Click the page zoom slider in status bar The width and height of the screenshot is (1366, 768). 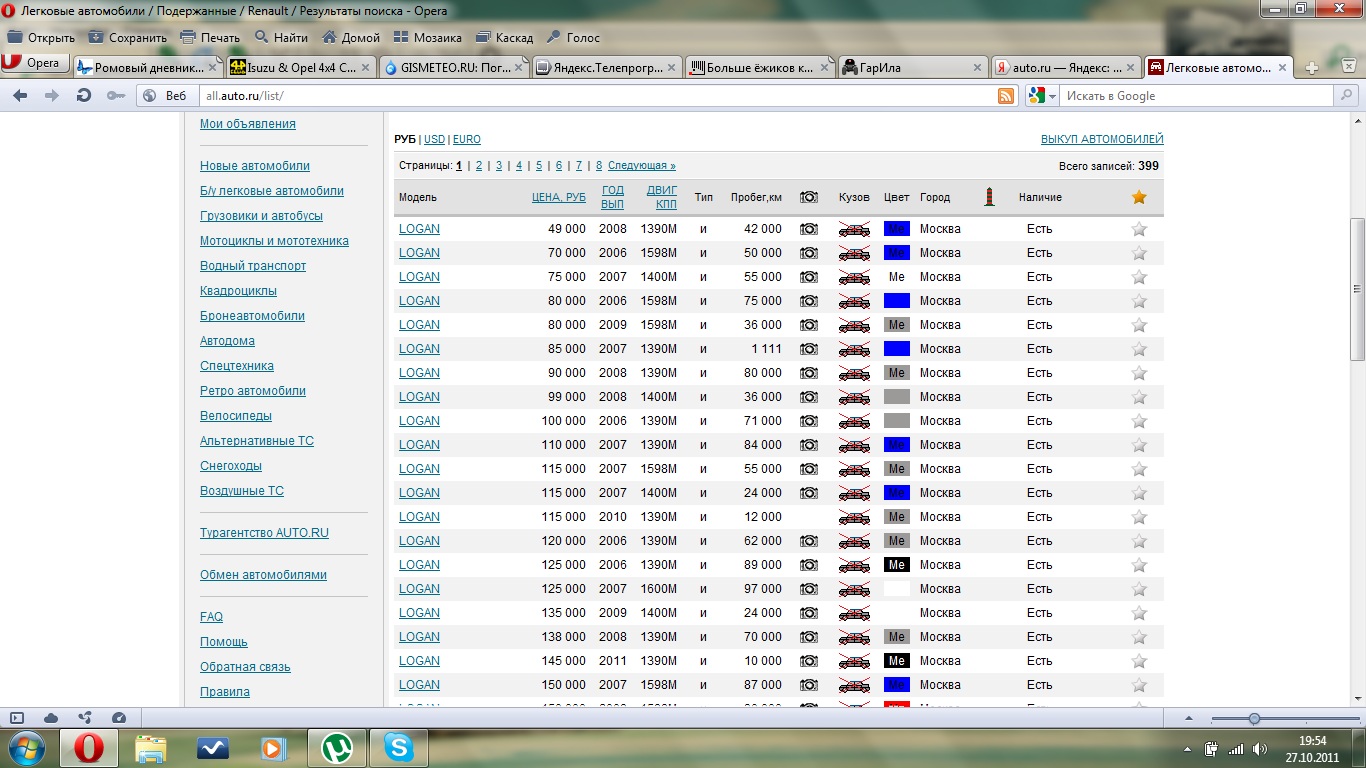coord(1254,719)
